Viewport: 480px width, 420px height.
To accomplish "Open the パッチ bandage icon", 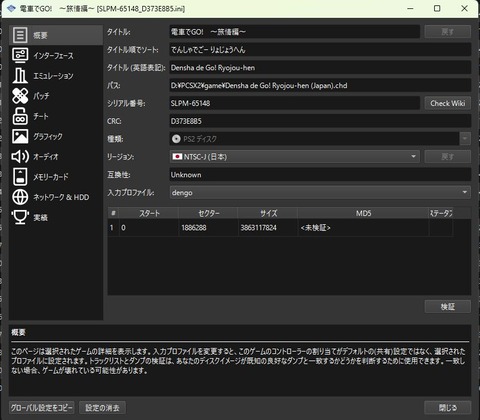I will point(20,96).
